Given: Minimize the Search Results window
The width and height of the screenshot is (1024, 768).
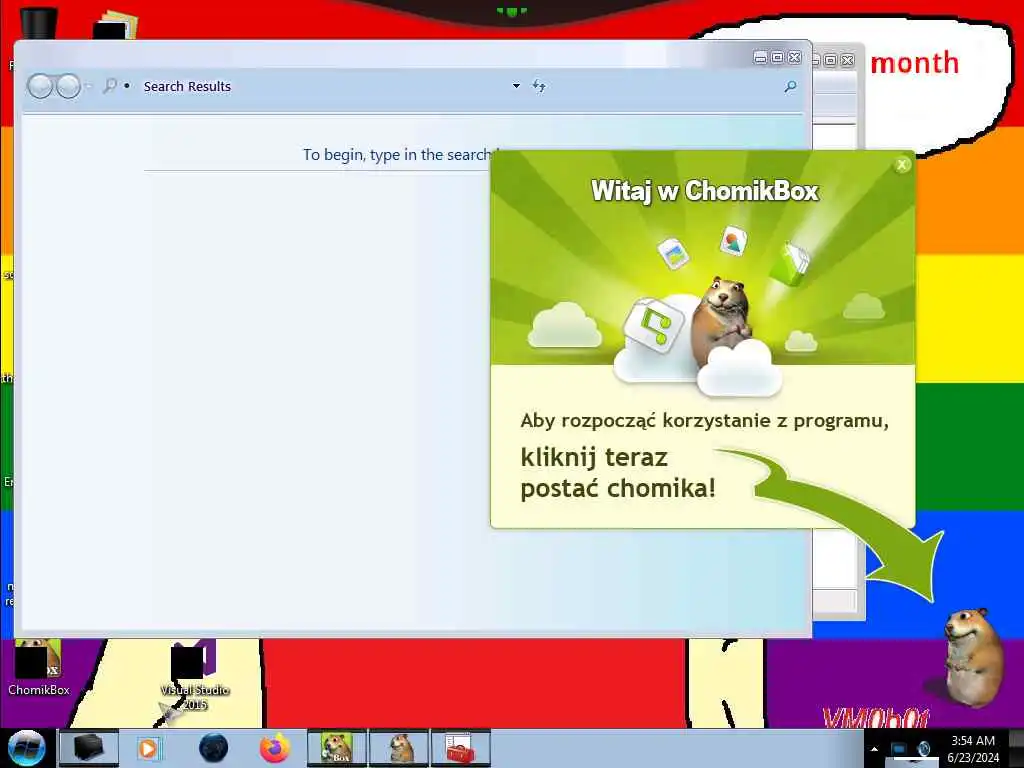Looking at the screenshot, I should (760, 57).
